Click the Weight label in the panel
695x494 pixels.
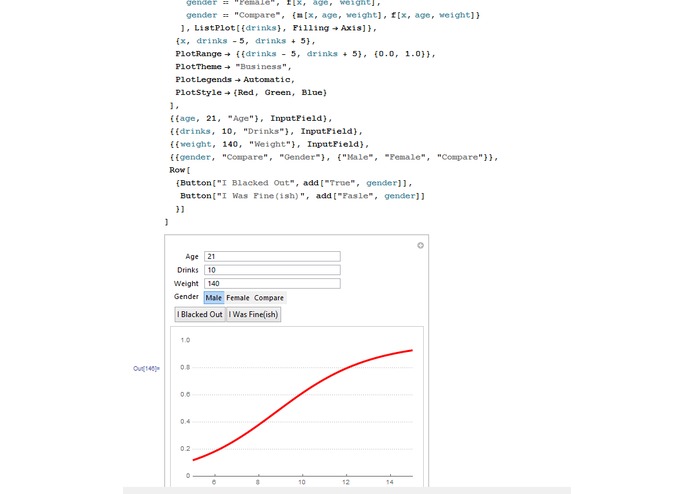(186, 284)
